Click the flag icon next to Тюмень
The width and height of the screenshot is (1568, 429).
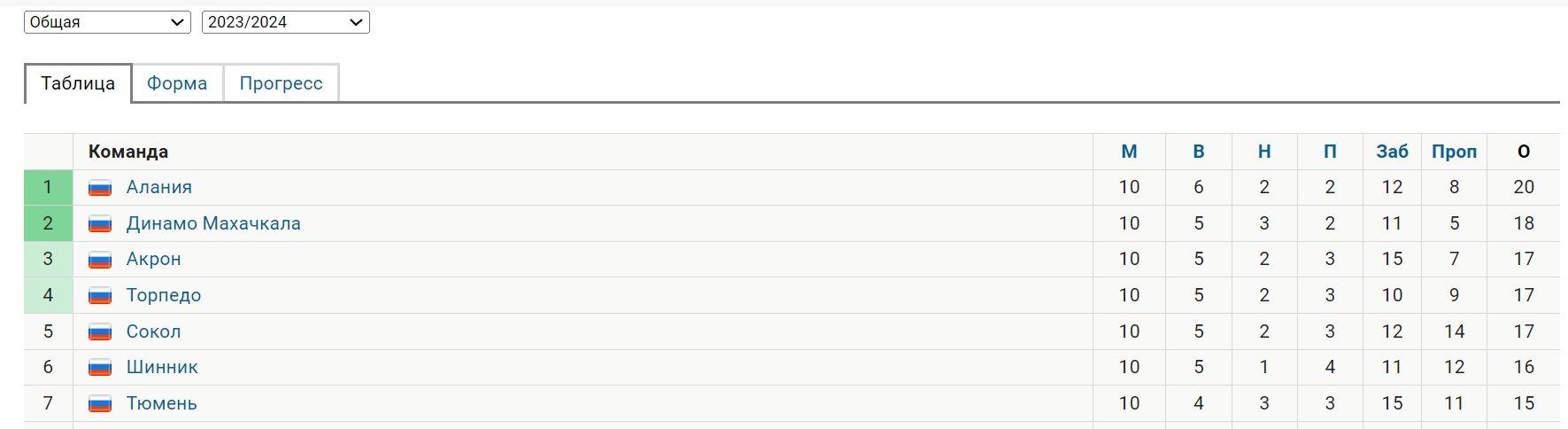(100, 404)
